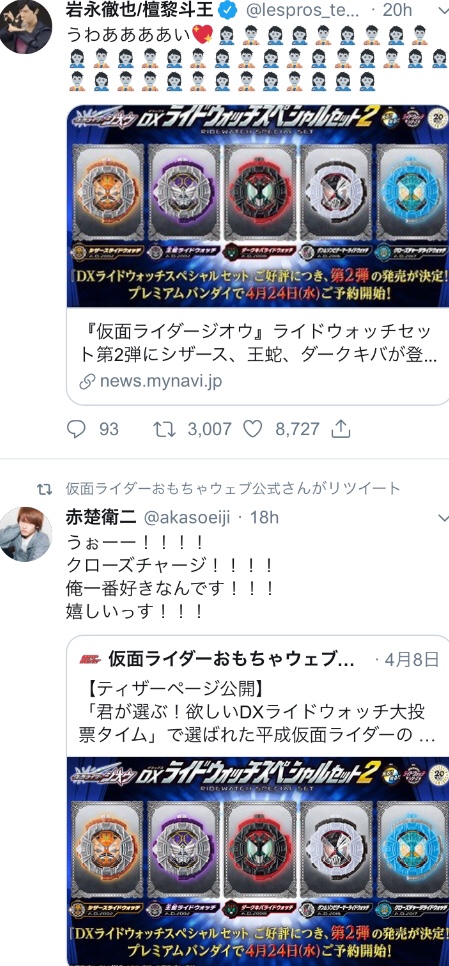Click the Kamen Rider logo in quoted tweet

coord(91,660)
